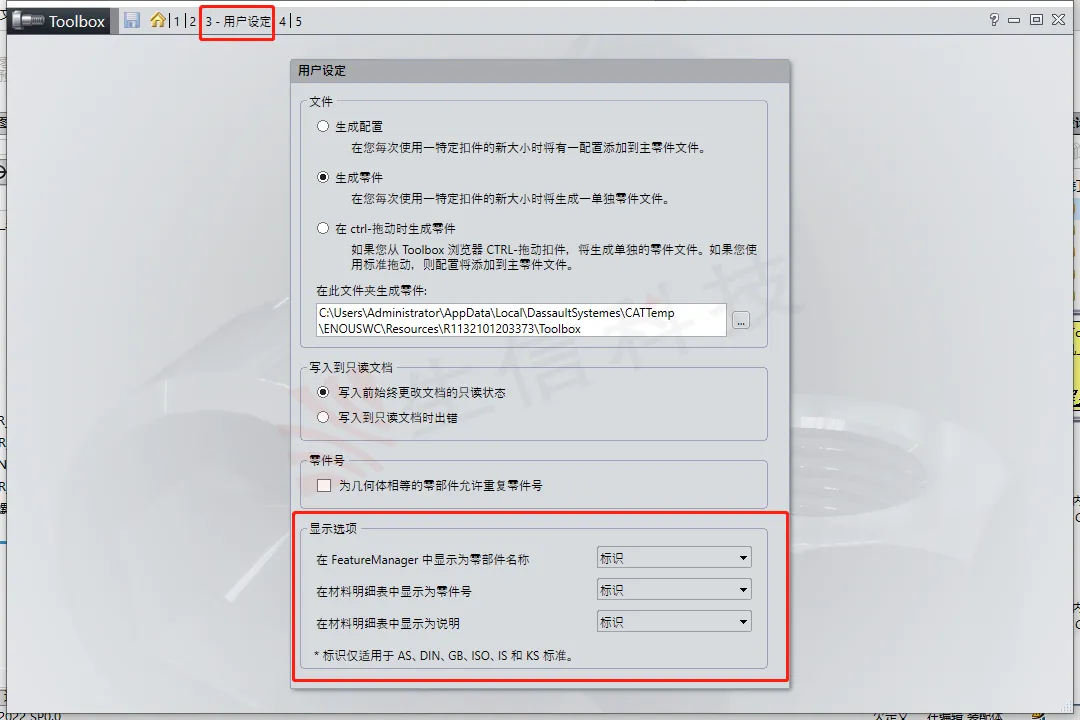Open 在材料明细表中显示为零件号 dropdown
The width and height of the screenshot is (1080, 720).
[674, 590]
